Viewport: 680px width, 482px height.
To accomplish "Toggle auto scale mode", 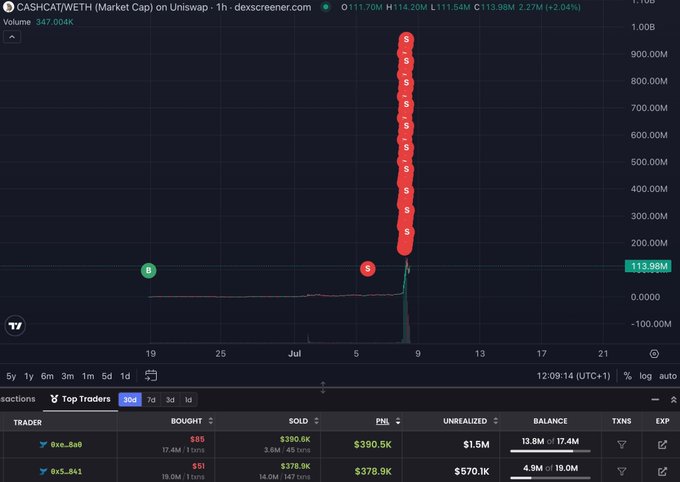I will (668, 376).
